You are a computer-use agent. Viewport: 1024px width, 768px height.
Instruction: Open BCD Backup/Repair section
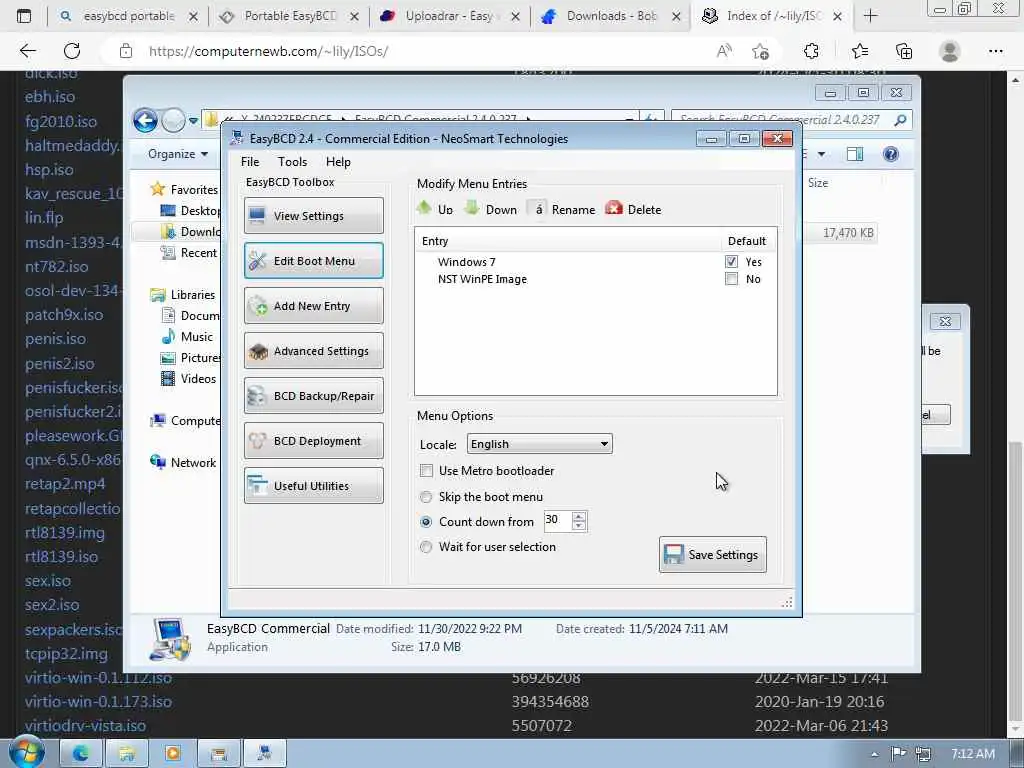click(313, 396)
